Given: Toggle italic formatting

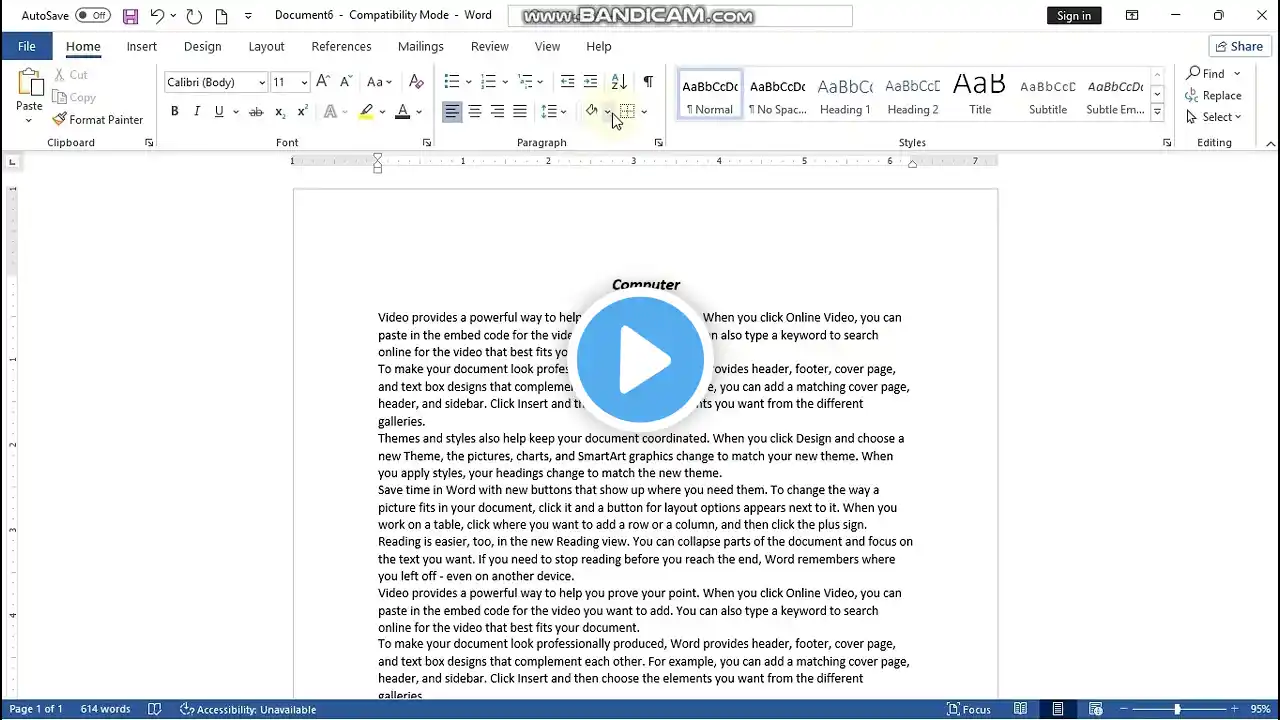Looking at the screenshot, I should click(196, 111).
